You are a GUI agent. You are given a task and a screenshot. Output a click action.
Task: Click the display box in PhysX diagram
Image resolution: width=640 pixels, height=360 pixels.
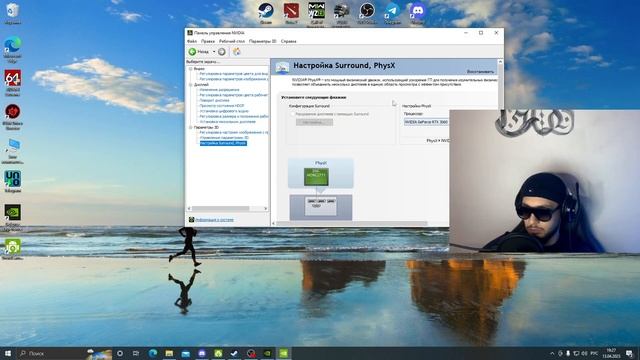320,207
